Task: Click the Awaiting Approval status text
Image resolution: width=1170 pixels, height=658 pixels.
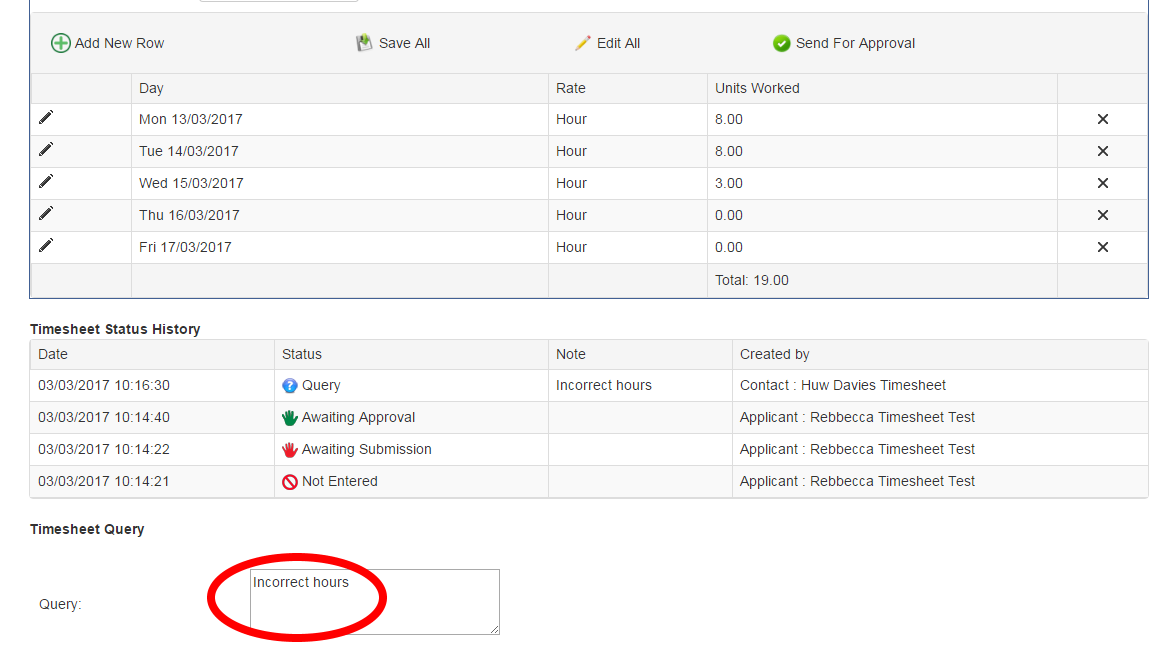Action: pyautogui.click(x=358, y=418)
